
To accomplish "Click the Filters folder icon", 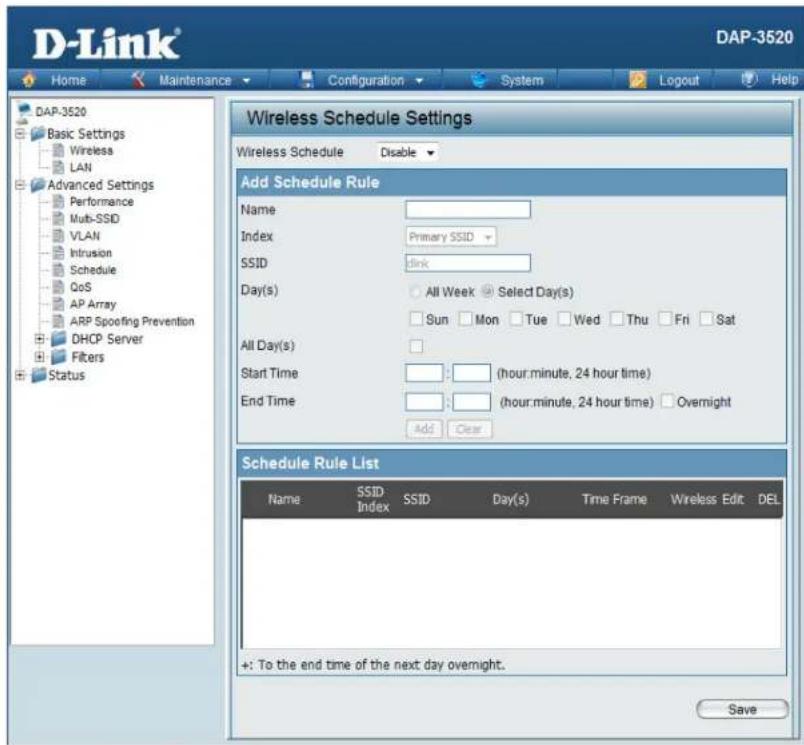I will (x=58, y=357).
